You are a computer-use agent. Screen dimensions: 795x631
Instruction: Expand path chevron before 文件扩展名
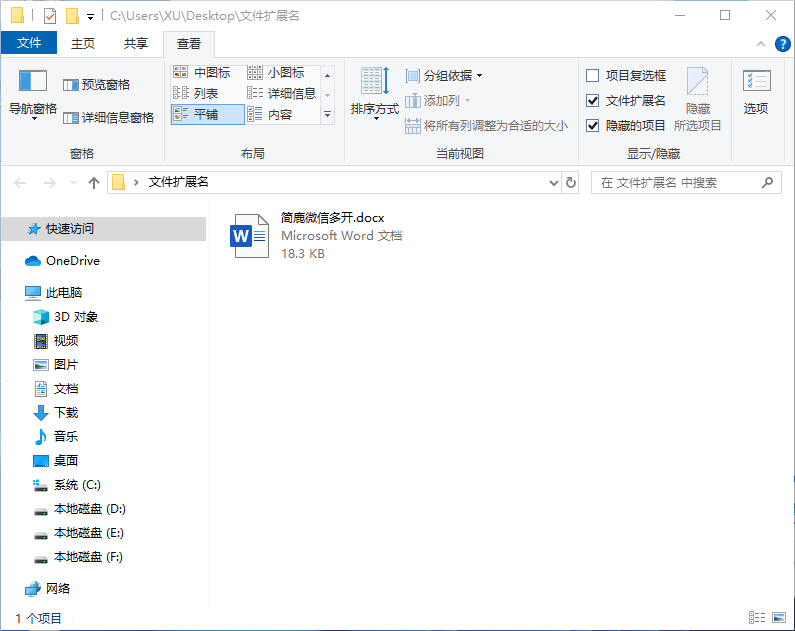[x=136, y=182]
